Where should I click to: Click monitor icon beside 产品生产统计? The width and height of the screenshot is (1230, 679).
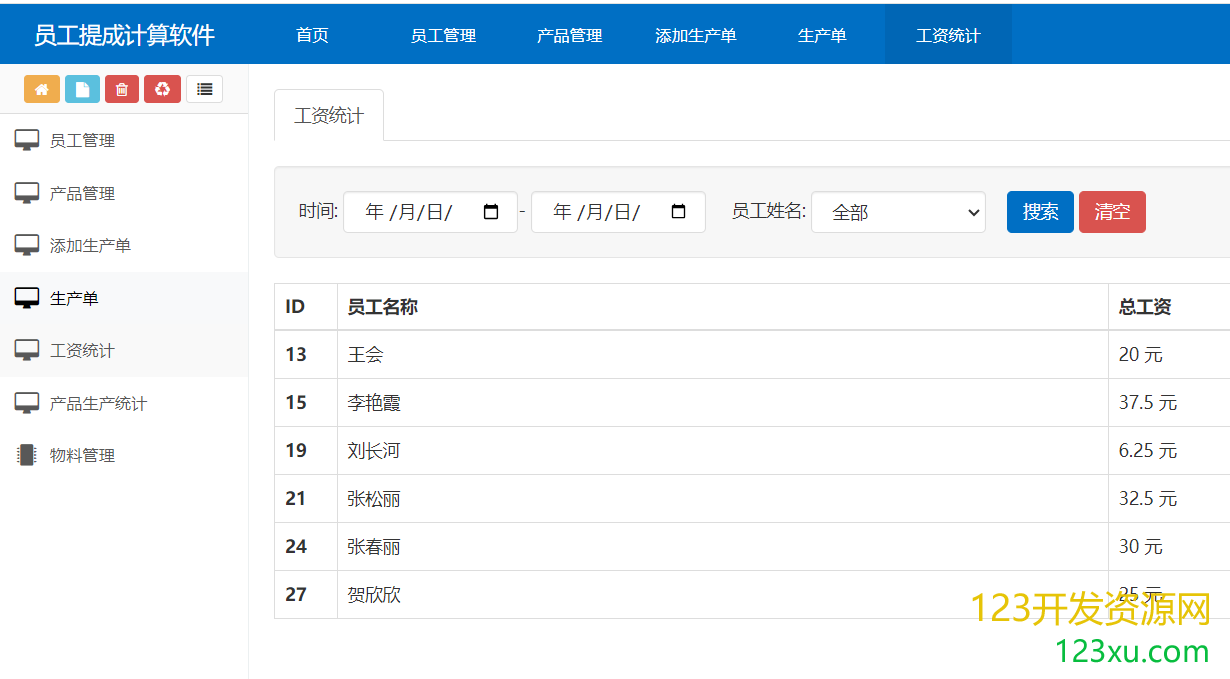[27, 403]
